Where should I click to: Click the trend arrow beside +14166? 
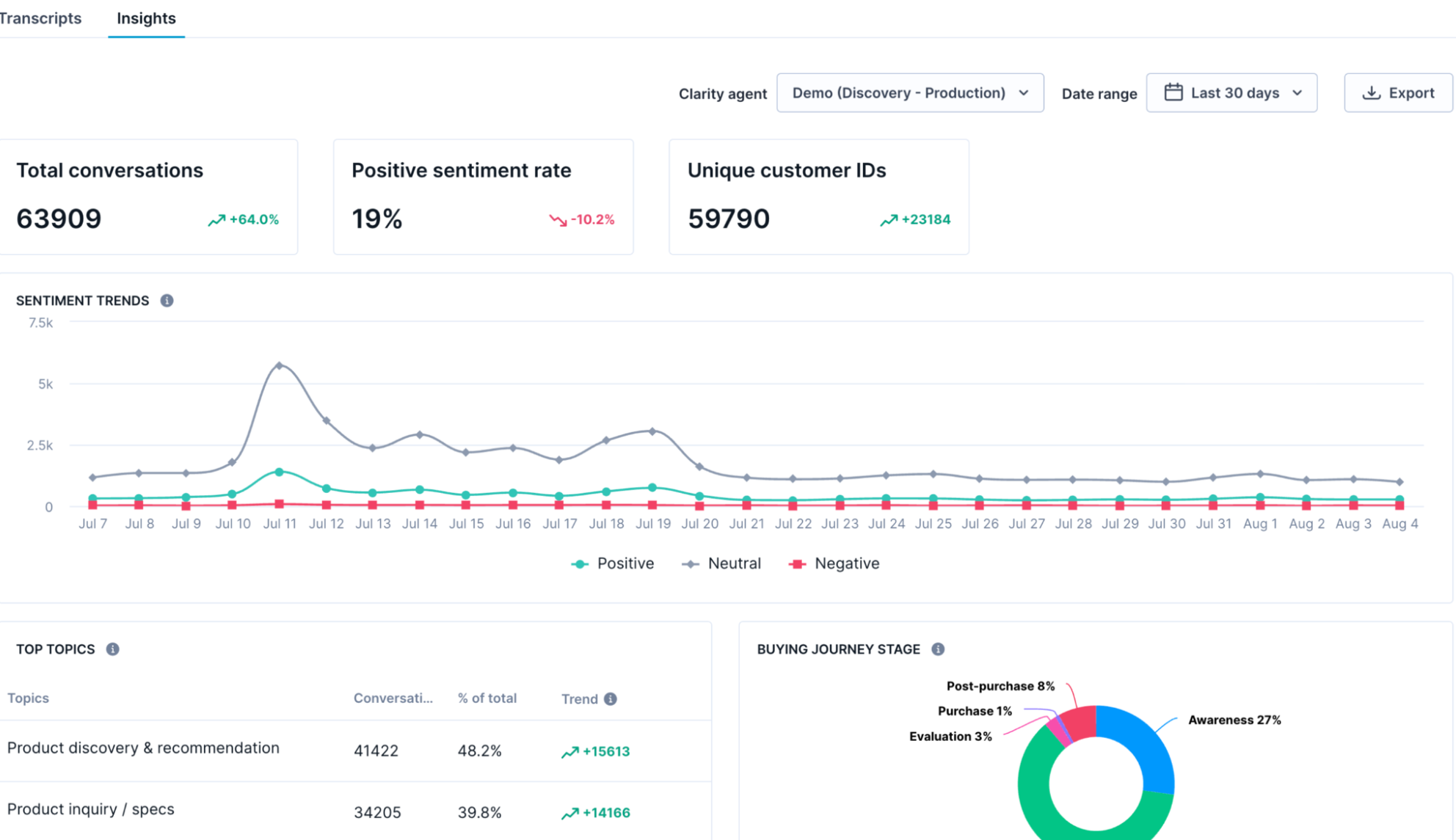[x=570, y=814]
